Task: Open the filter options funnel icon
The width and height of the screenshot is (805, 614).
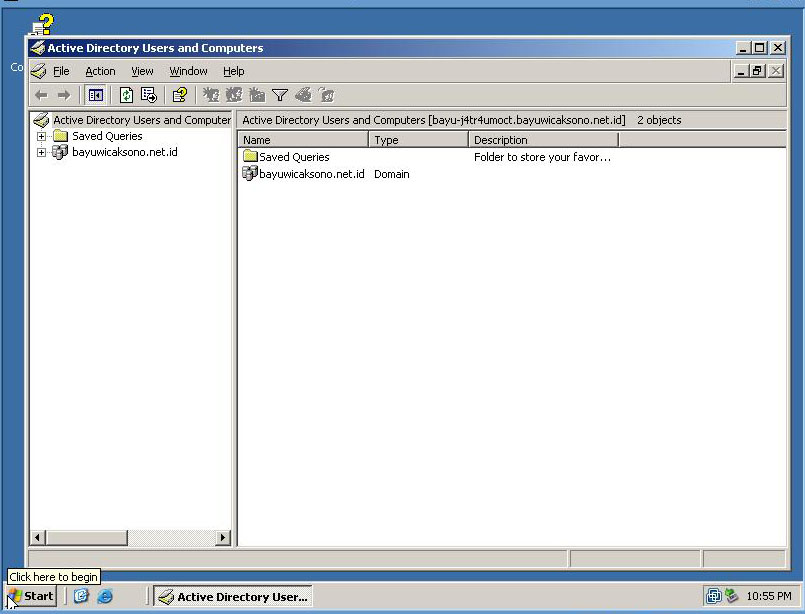Action: [x=280, y=95]
